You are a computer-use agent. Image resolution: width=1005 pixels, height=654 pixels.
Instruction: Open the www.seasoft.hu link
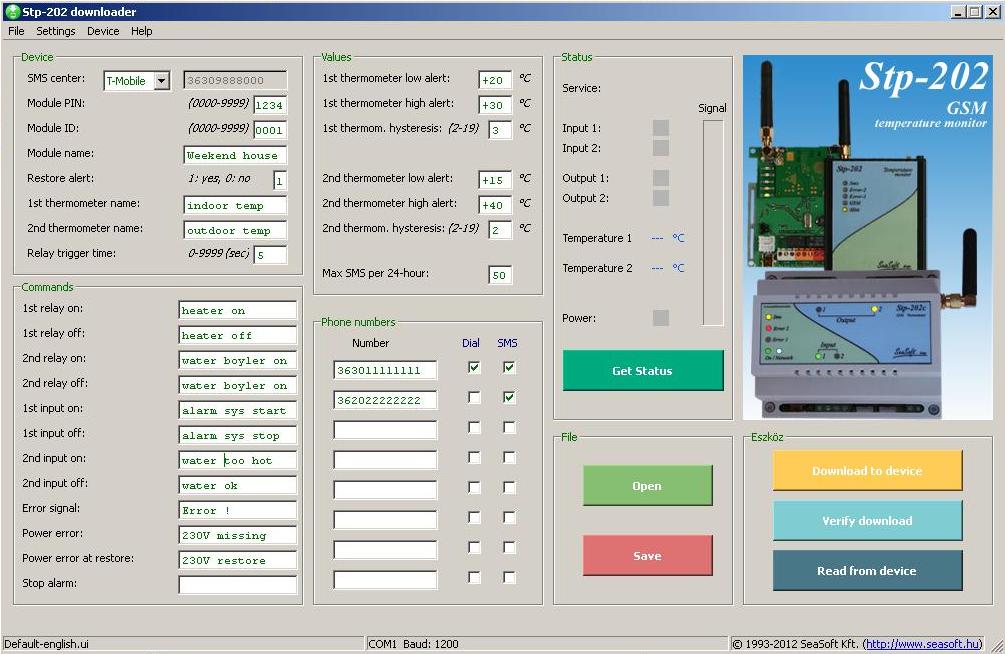(x=922, y=644)
